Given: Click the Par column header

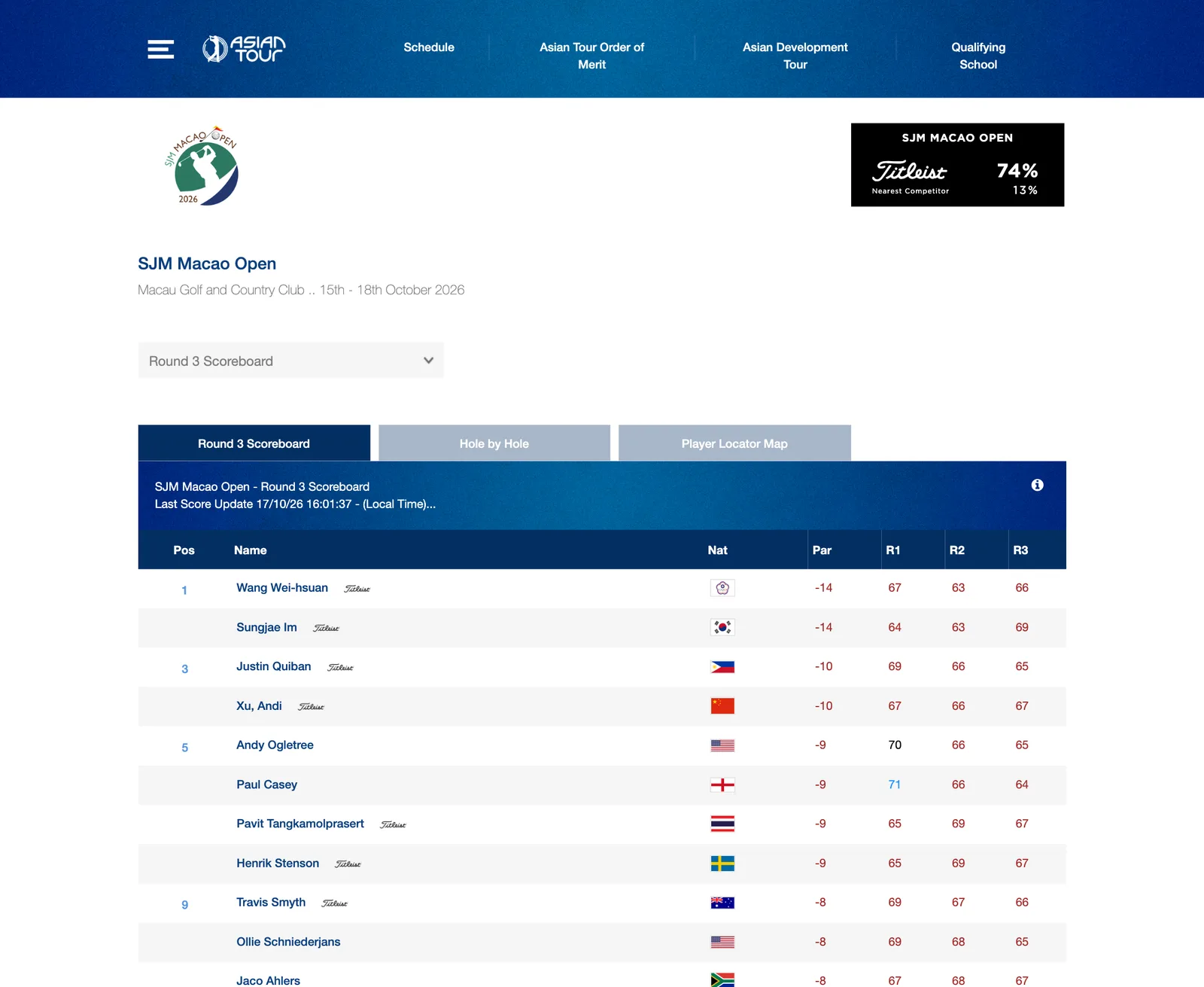Looking at the screenshot, I should point(822,550).
